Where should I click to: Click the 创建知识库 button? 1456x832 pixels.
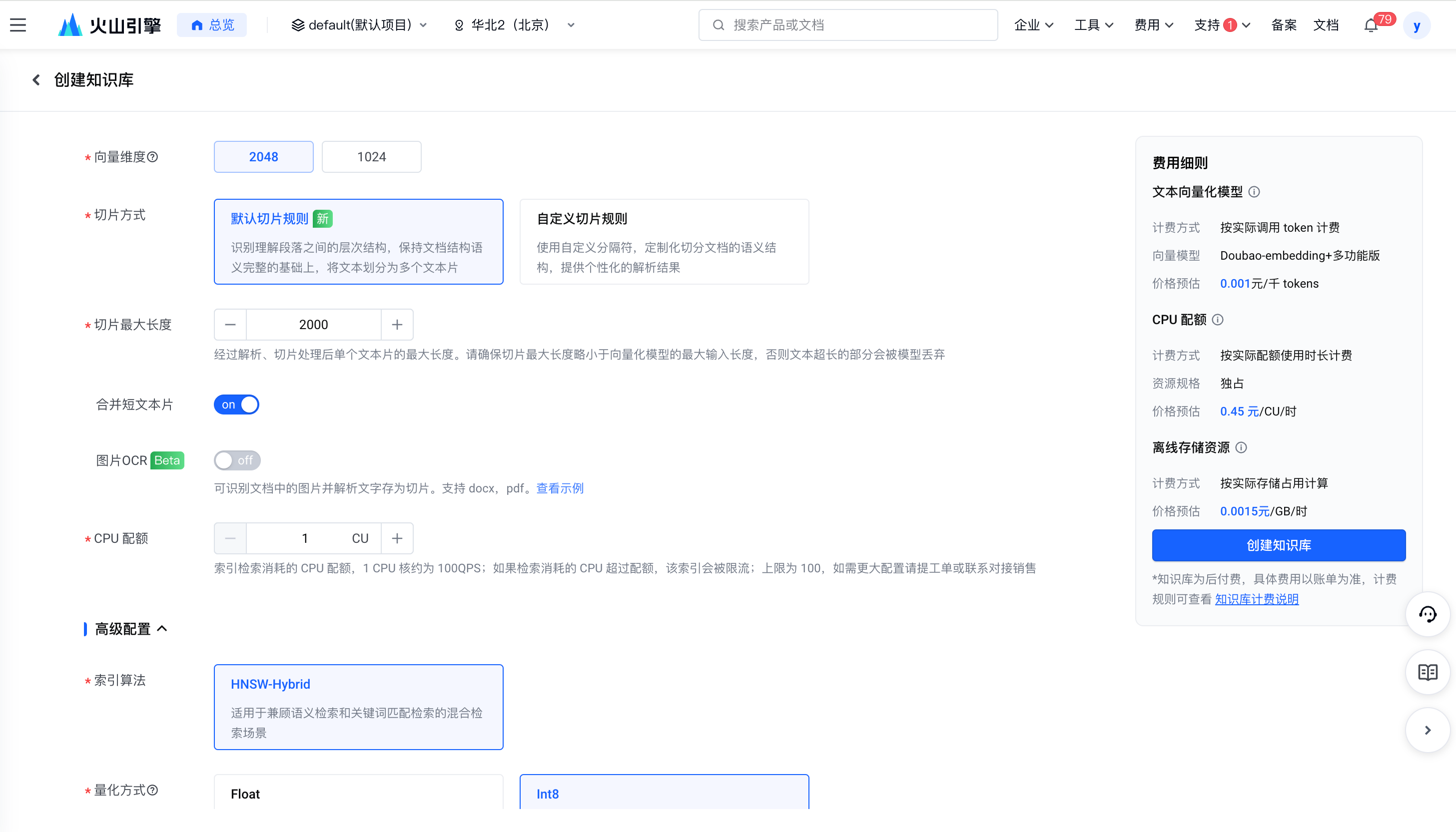1279,546
